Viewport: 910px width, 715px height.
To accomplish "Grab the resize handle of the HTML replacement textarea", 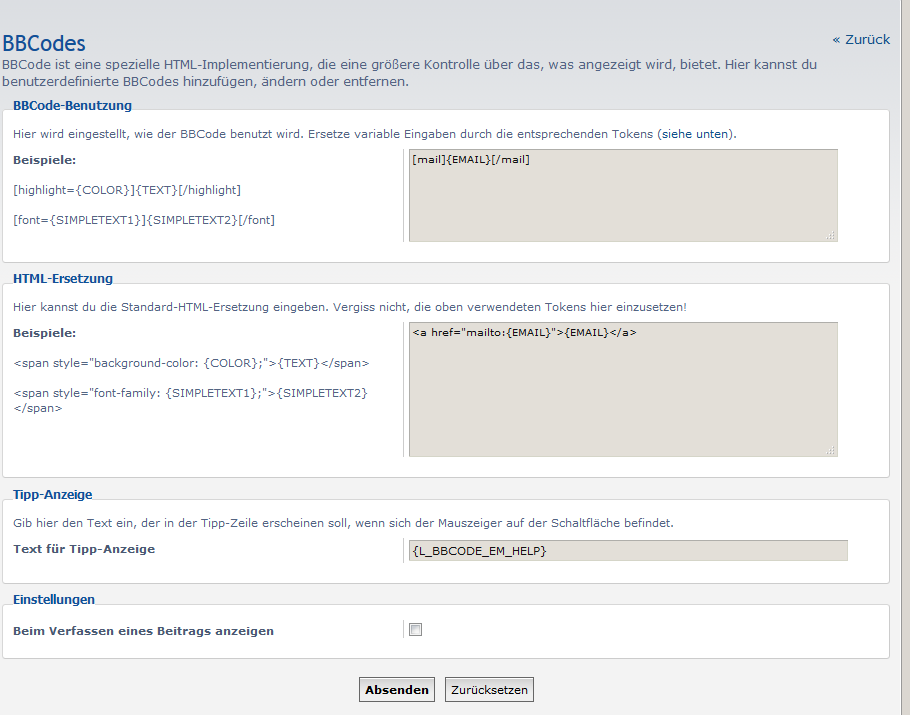I will pyautogui.click(x=831, y=451).
